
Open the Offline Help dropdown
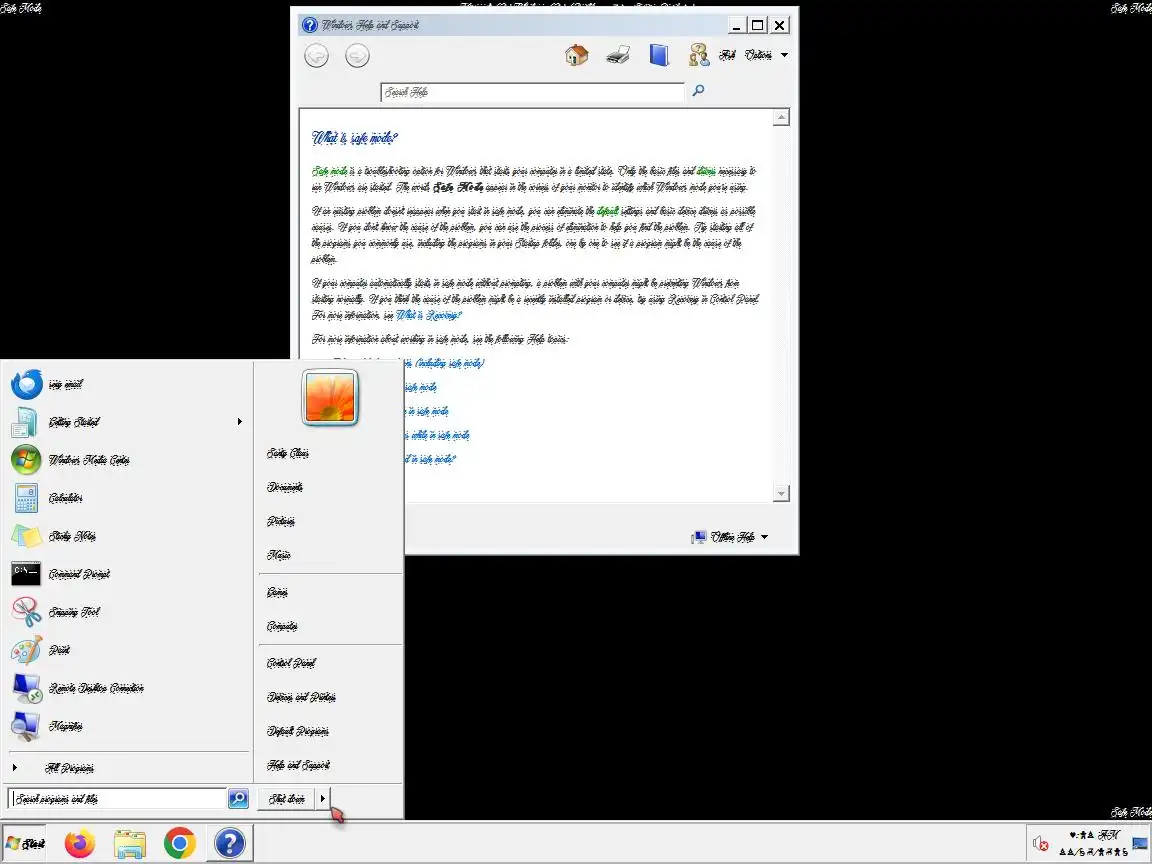[x=764, y=537]
